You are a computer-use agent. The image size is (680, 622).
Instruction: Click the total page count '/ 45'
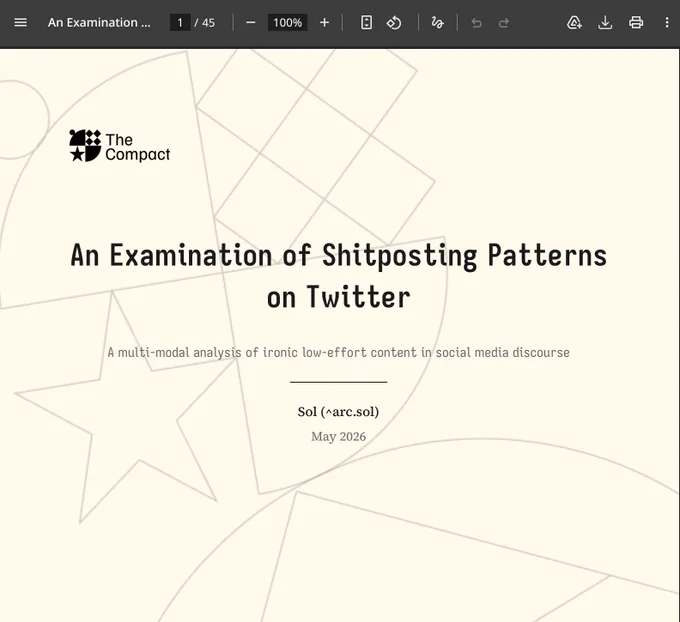coord(205,23)
